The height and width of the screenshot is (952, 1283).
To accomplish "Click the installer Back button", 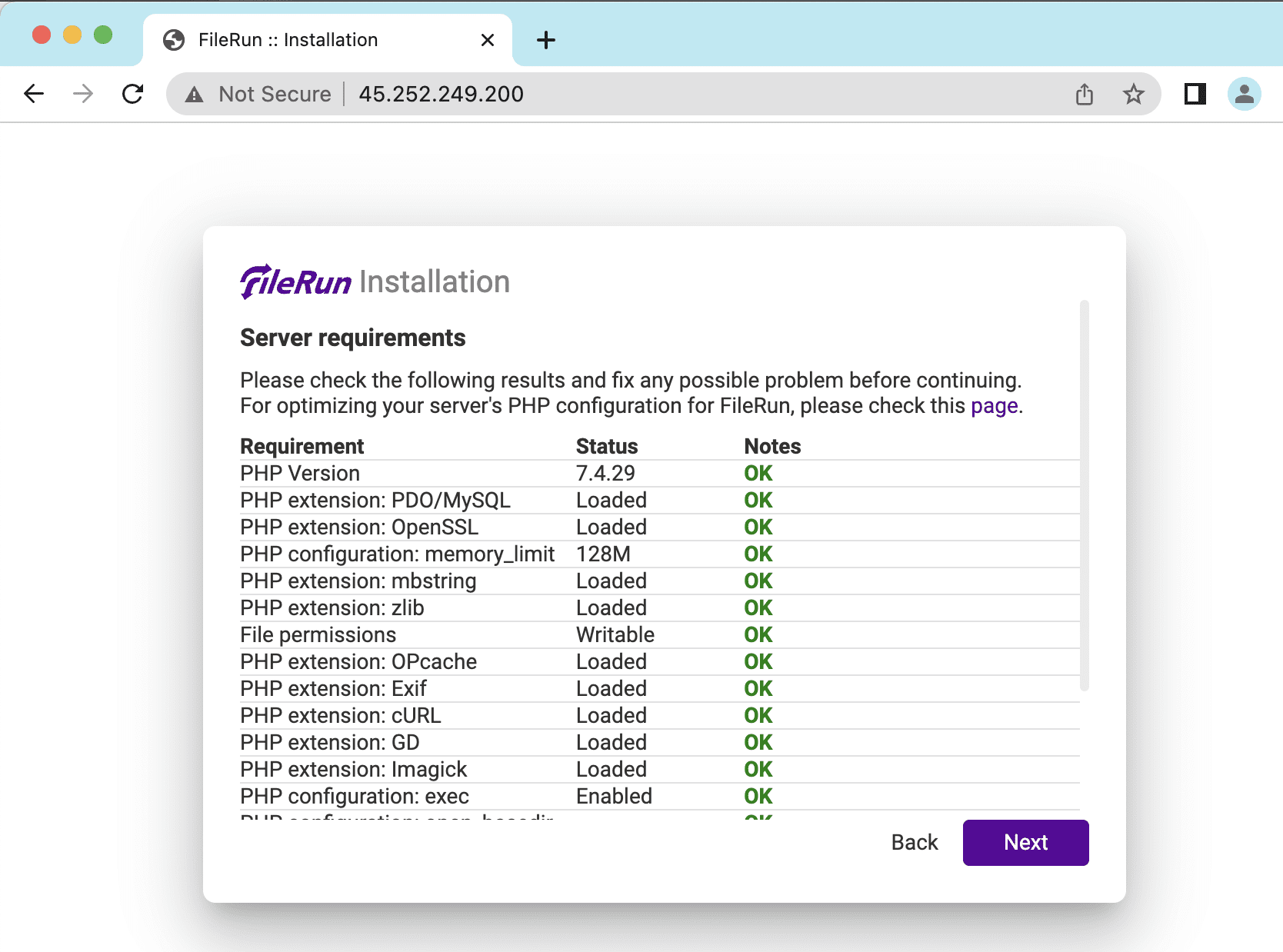I will (914, 843).
